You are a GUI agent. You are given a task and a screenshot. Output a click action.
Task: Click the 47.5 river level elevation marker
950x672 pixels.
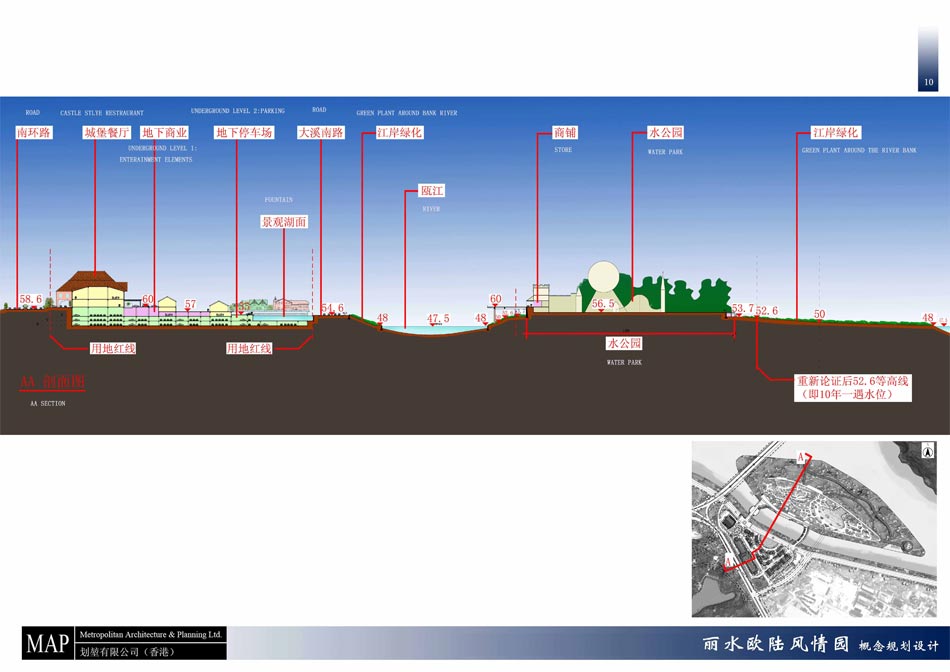click(438, 318)
